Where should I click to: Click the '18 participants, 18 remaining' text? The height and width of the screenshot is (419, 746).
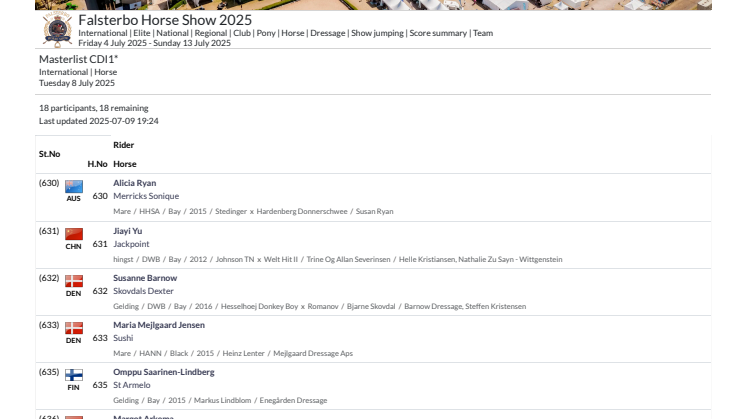click(94, 108)
